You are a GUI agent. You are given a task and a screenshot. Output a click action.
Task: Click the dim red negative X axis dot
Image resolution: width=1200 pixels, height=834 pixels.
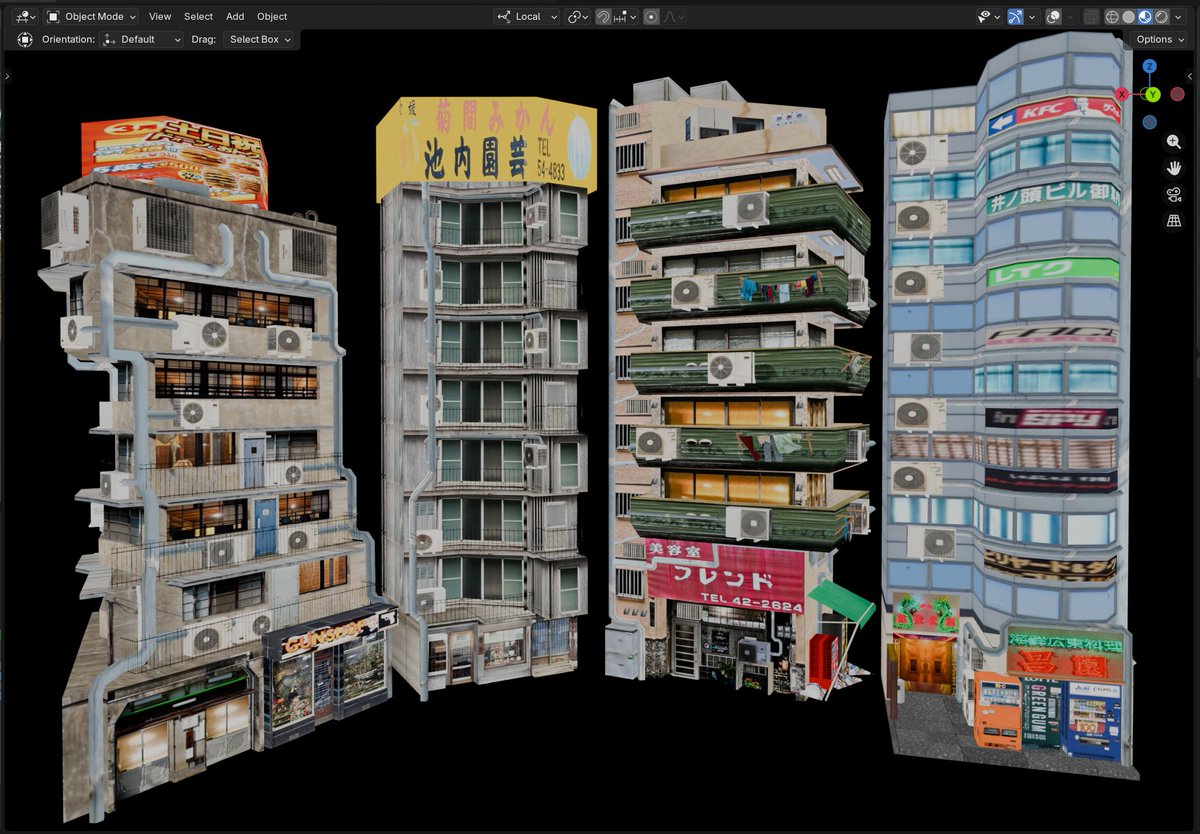pyautogui.click(x=1177, y=94)
